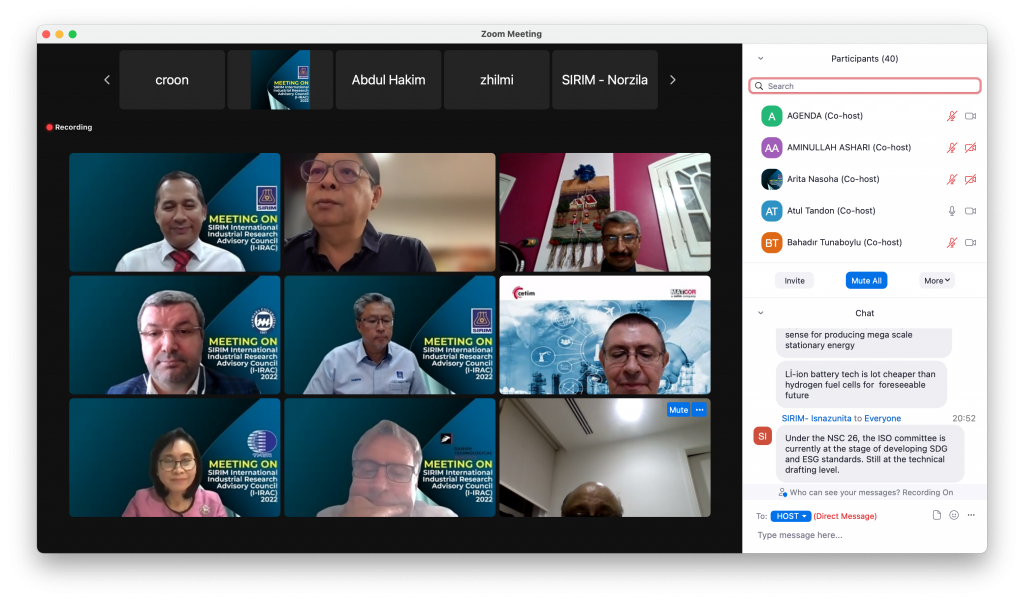1024x602 pixels.
Task: Click the search magnifier icon in Participants
Action: pyautogui.click(x=759, y=86)
